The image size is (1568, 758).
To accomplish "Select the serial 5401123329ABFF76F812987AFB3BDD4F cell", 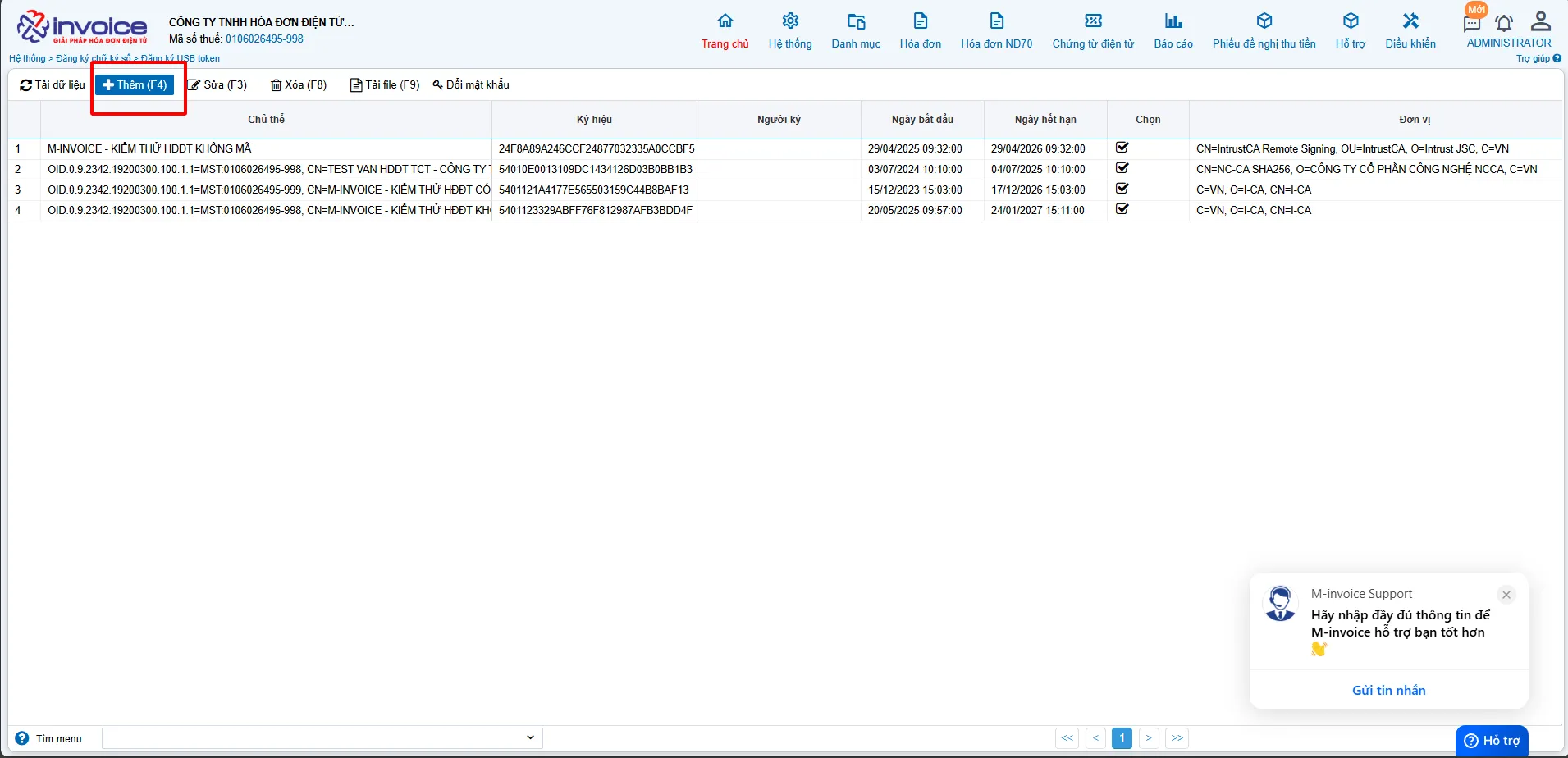I will coord(596,210).
